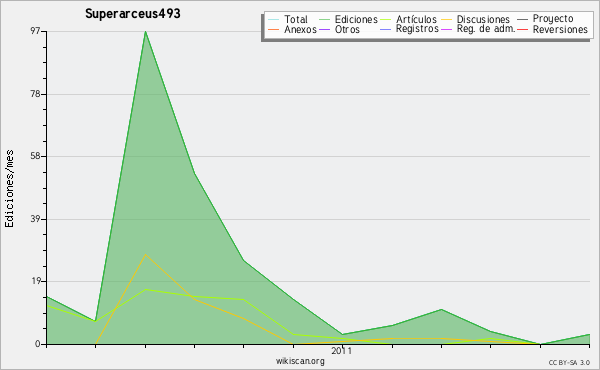Click the orange Discusiones line peak
The height and width of the screenshot is (370, 600).
click(145, 254)
